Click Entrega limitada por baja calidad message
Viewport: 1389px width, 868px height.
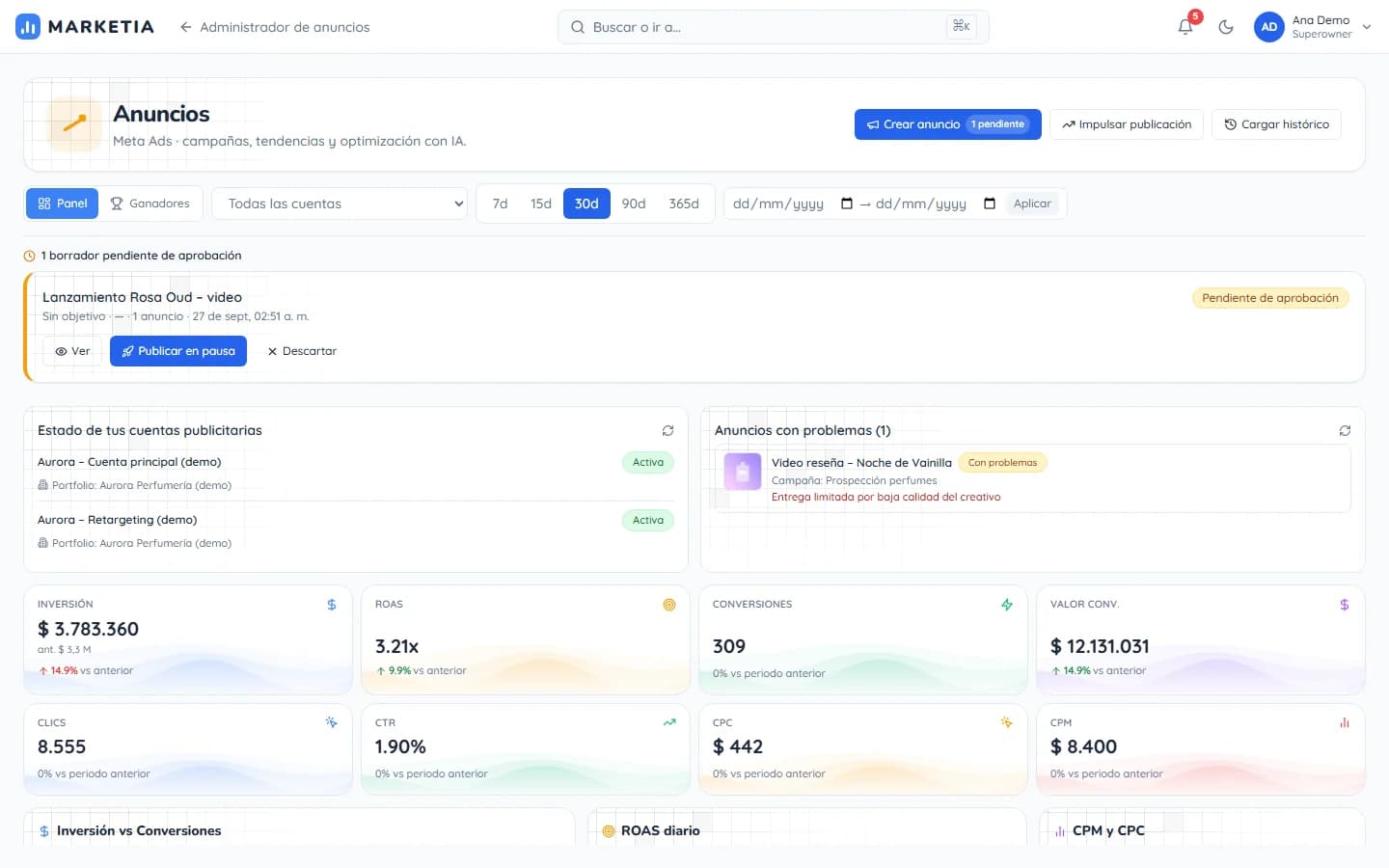click(x=885, y=498)
